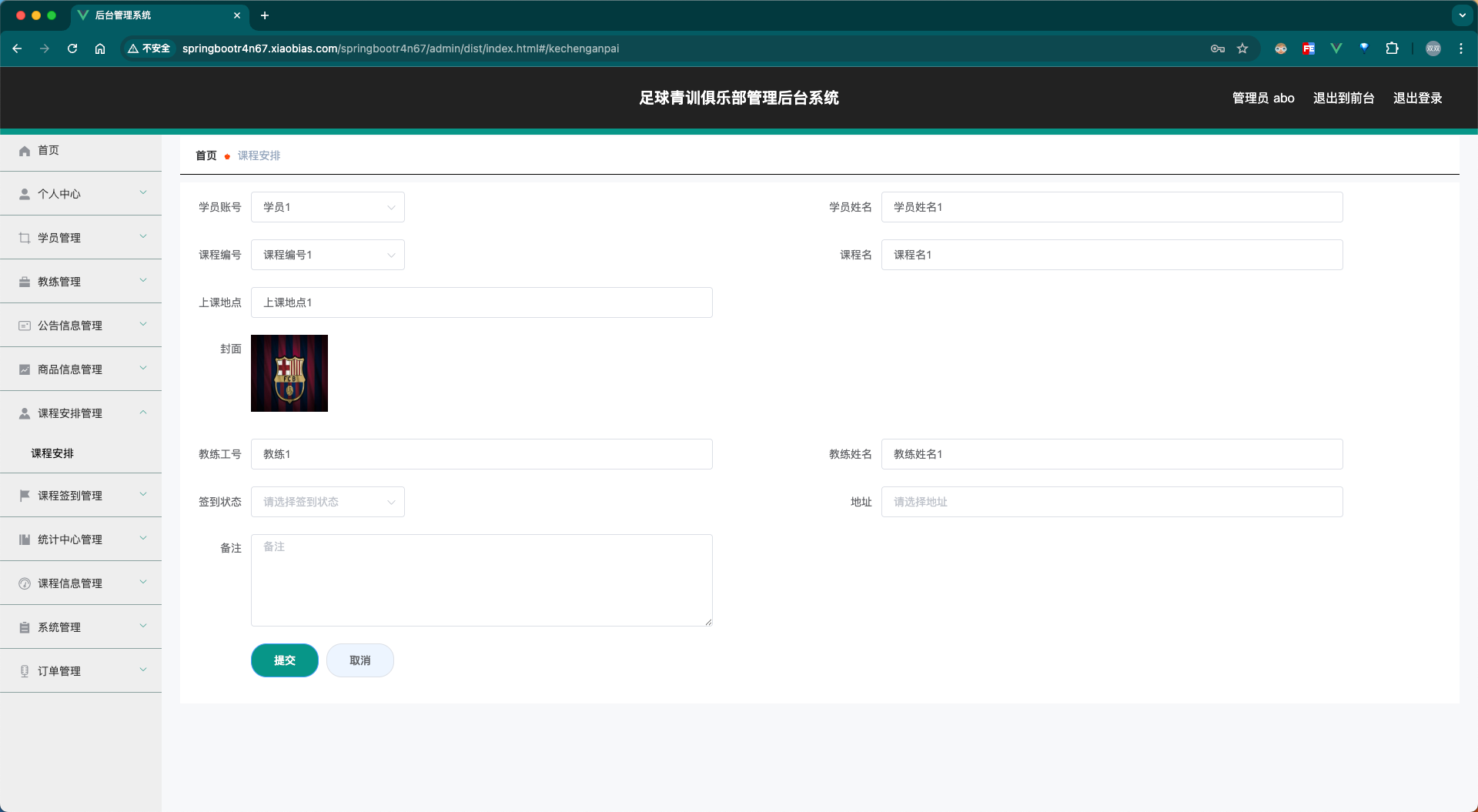
Task: Click the 课程安排 breadcrumb text
Action: (x=259, y=155)
